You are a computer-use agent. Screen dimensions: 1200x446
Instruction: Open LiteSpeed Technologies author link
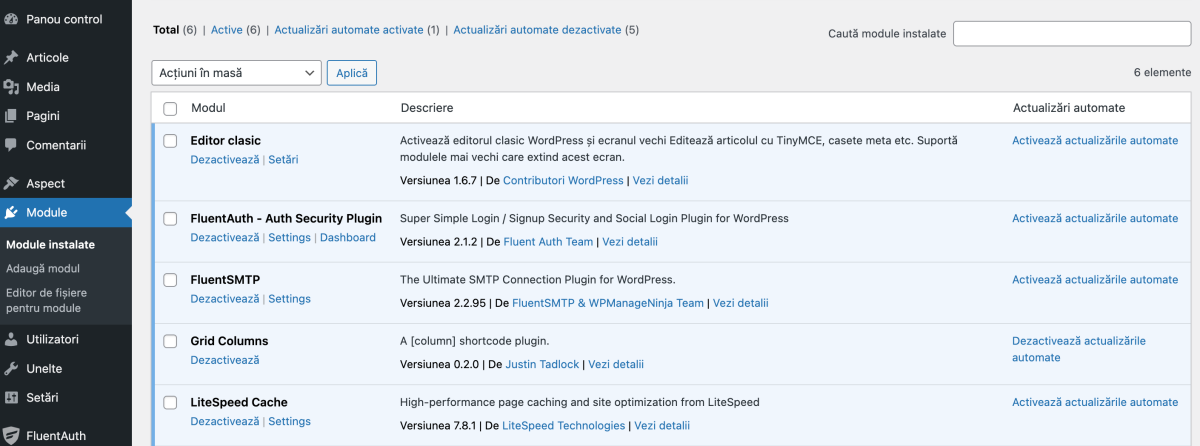(x=564, y=425)
